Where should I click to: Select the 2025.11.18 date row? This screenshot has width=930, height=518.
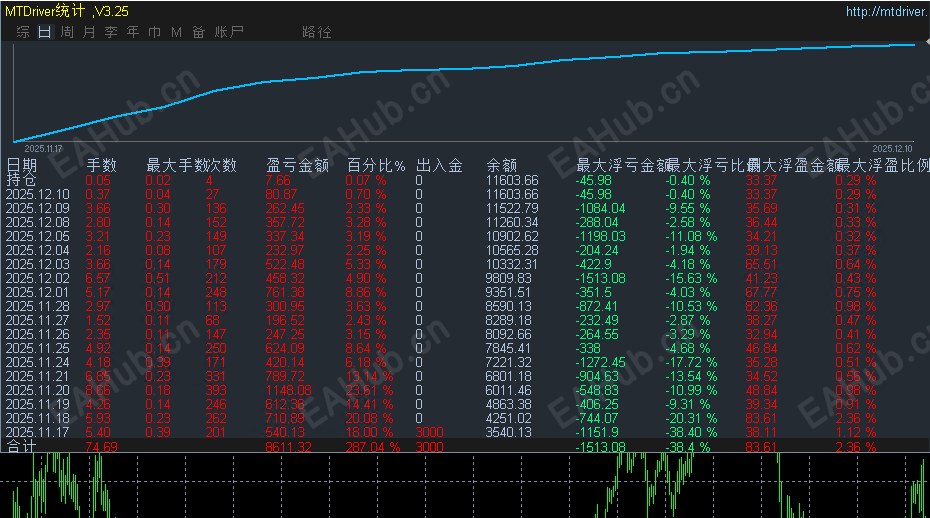click(x=37, y=418)
